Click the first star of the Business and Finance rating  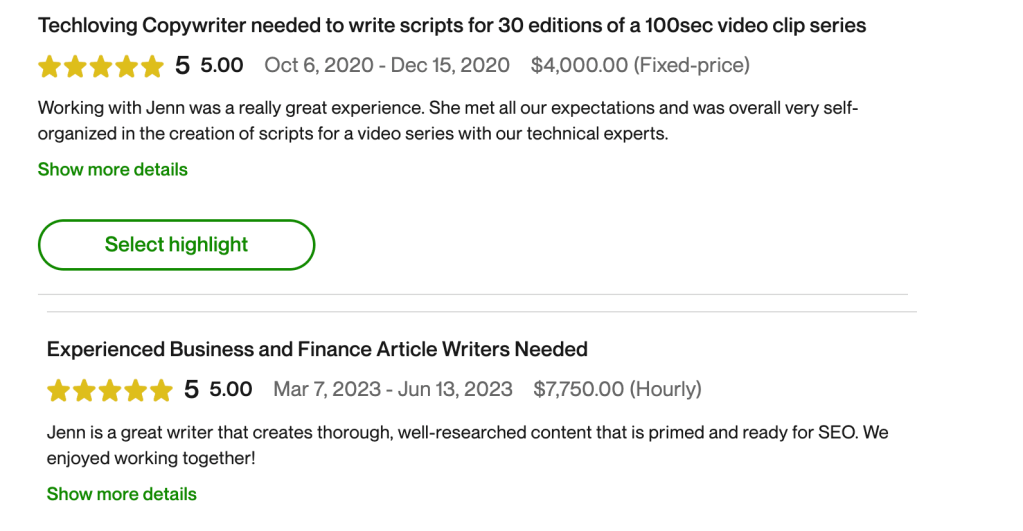pyautogui.click(x=59, y=390)
